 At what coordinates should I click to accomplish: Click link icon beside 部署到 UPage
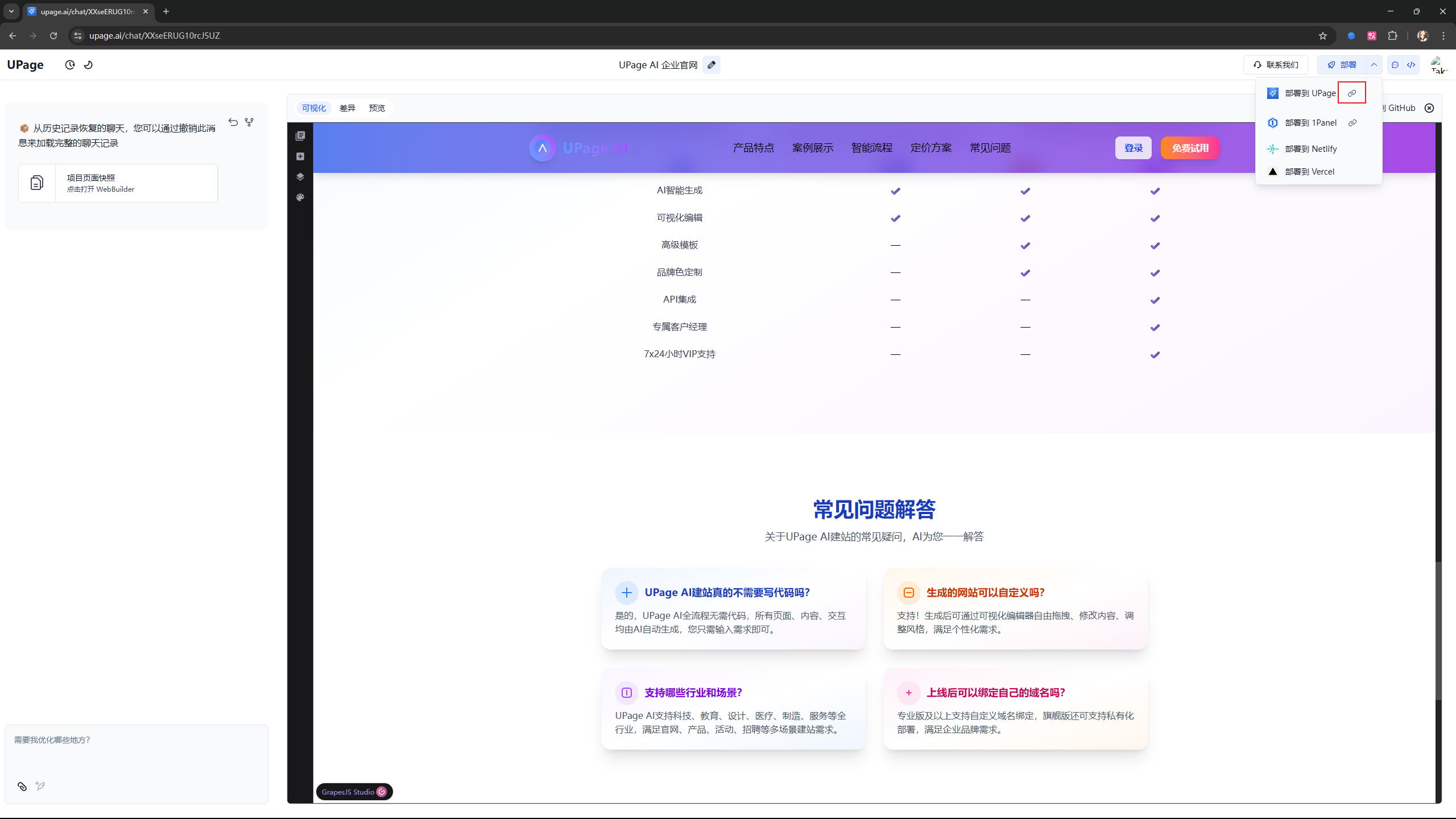(x=1352, y=93)
